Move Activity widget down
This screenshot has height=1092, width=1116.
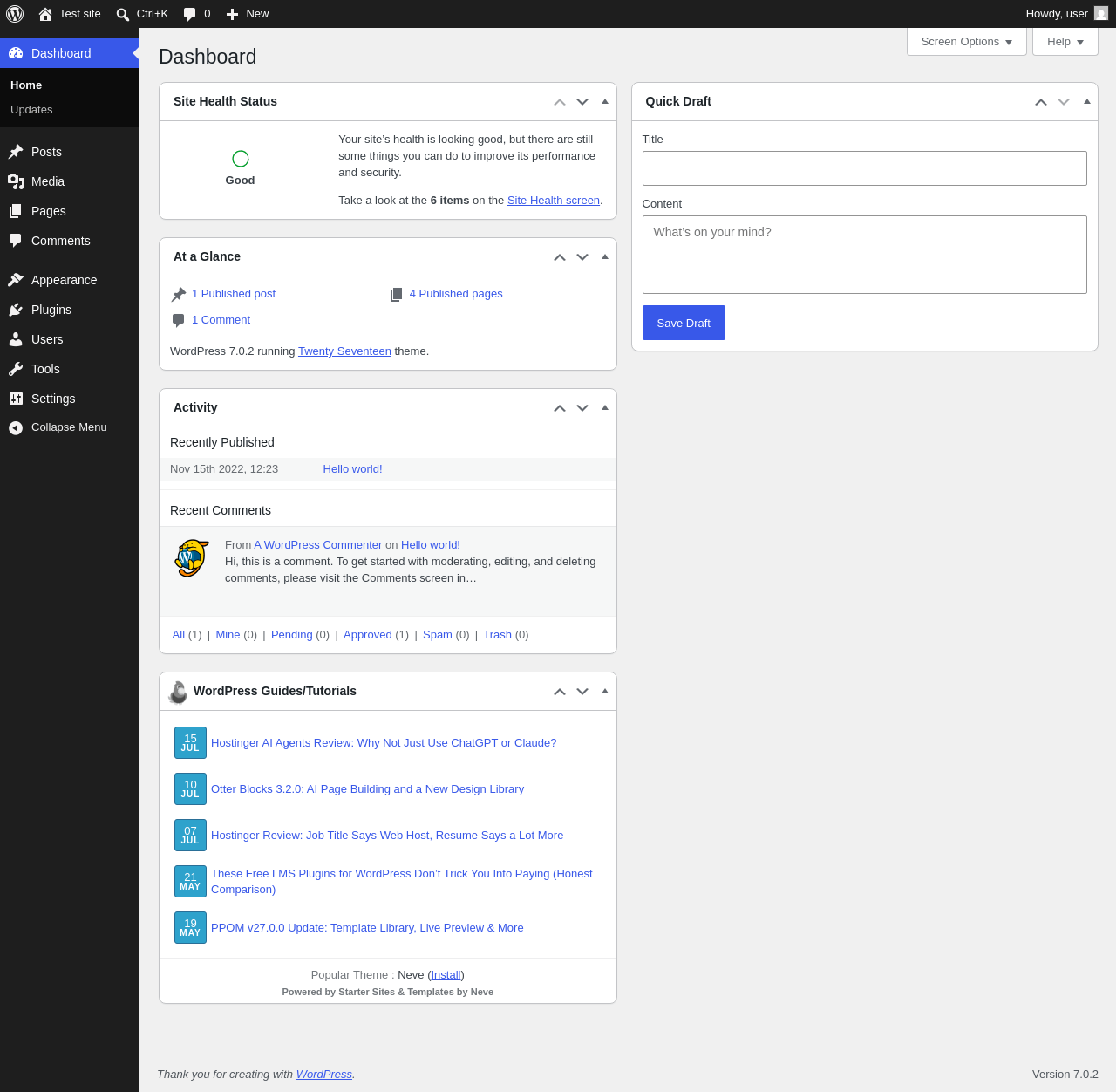click(x=582, y=408)
